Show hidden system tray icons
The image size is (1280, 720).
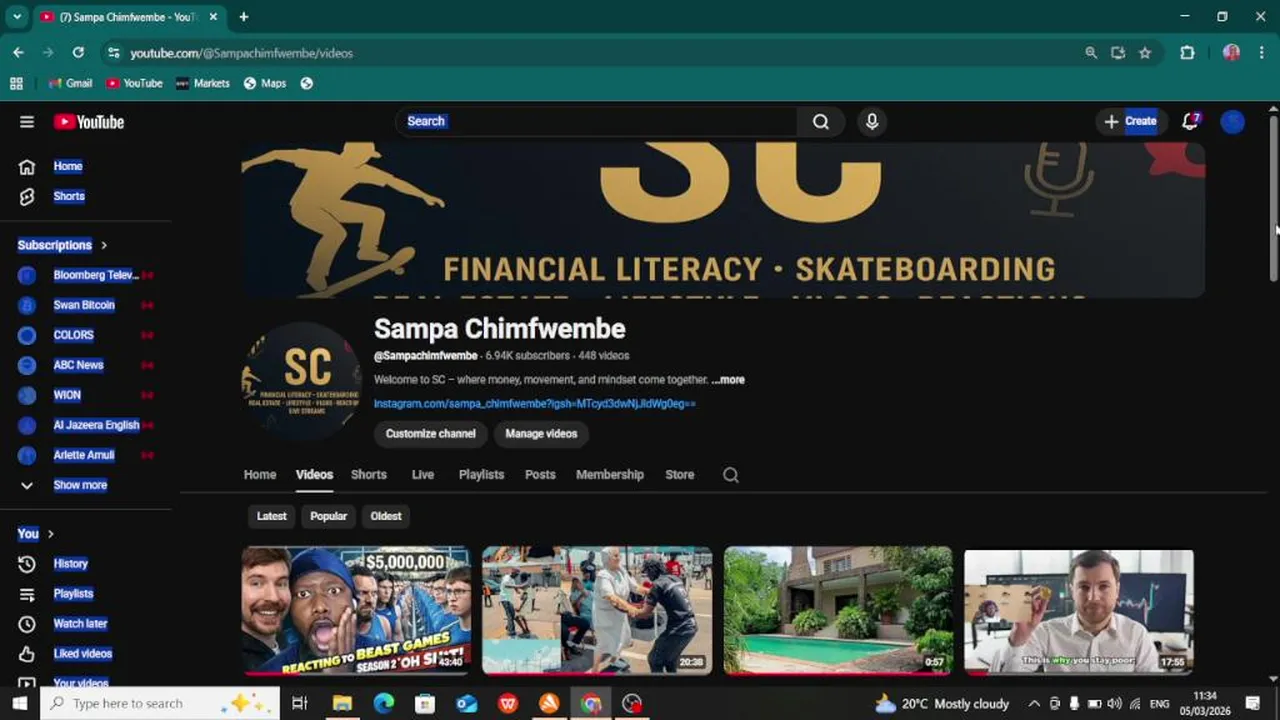[x=1034, y=704]
